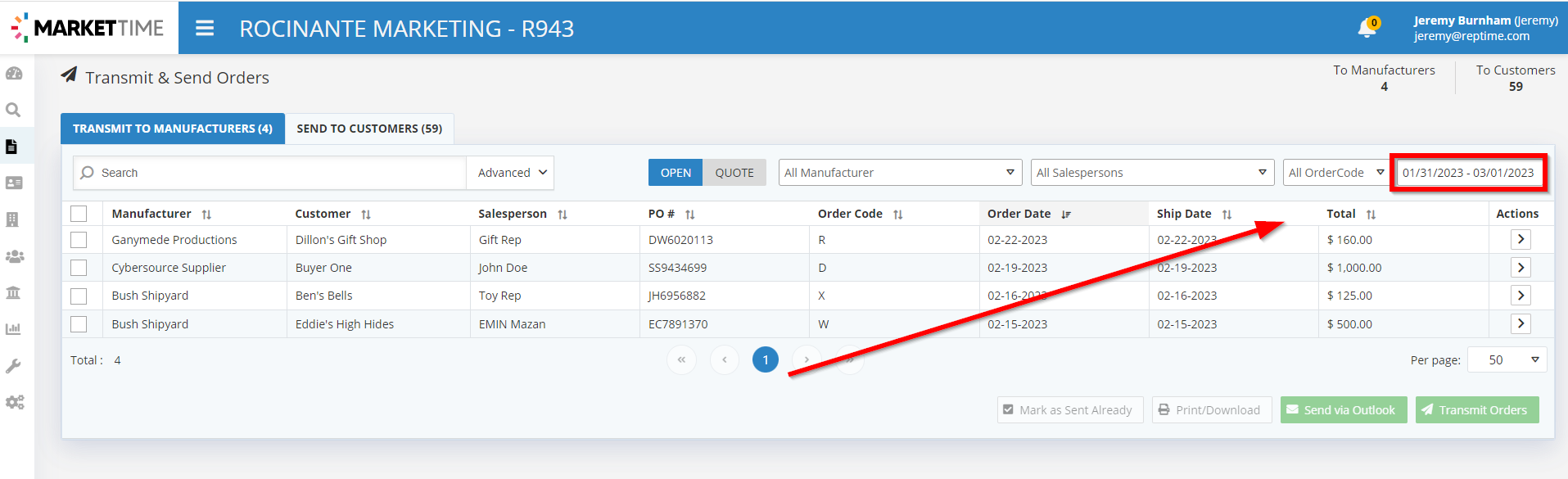Open the Advanced search dropdown
This screenshot has width=1568, height=479.
[511, 173]
